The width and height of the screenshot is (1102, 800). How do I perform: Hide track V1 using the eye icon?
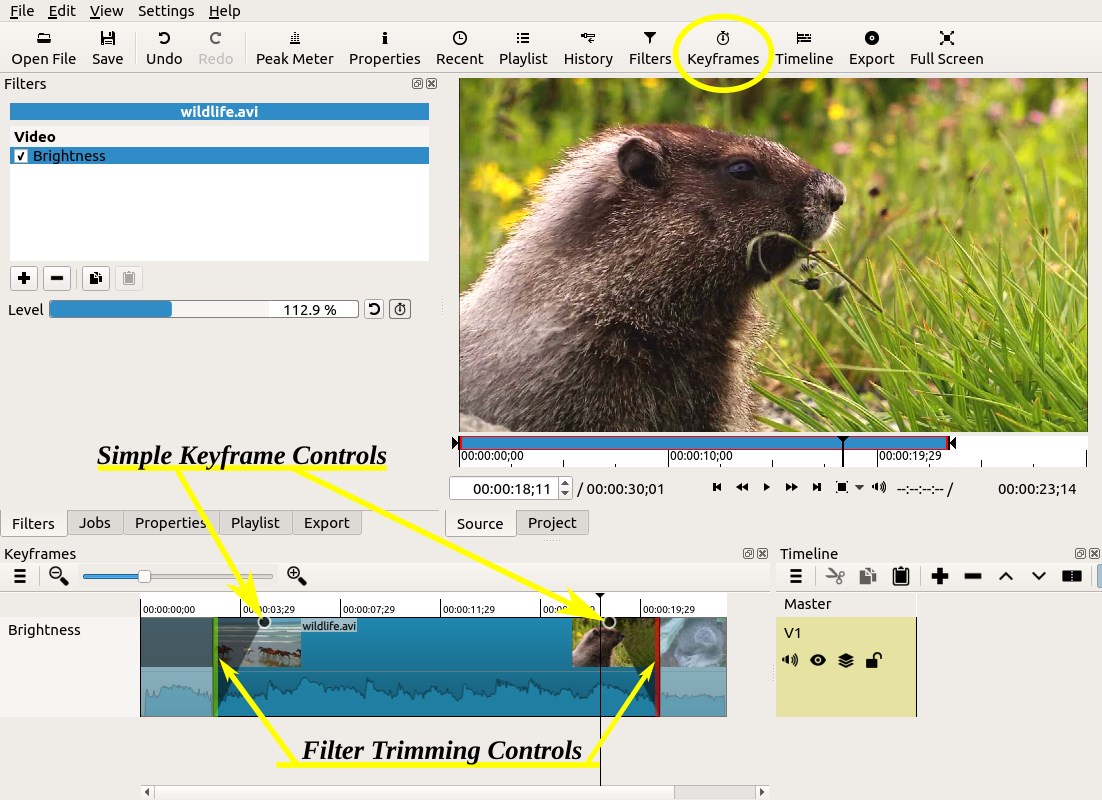coord(817,660)
